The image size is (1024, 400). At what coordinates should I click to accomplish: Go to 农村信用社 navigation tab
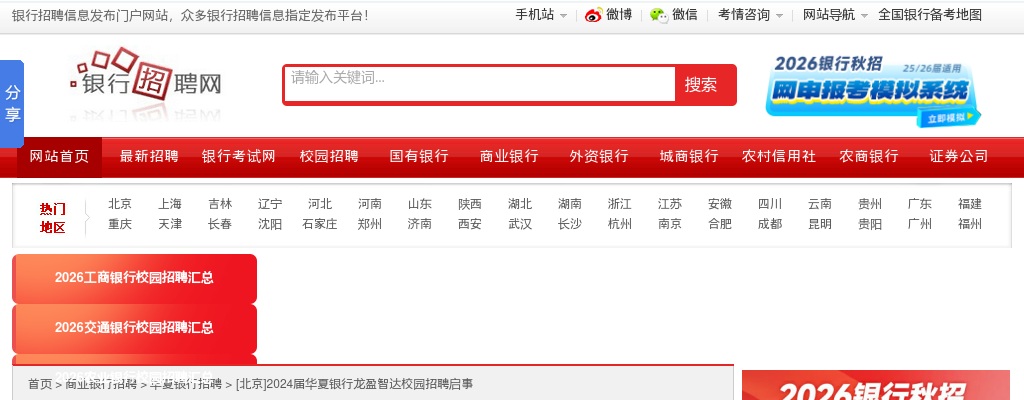(779, 156)
